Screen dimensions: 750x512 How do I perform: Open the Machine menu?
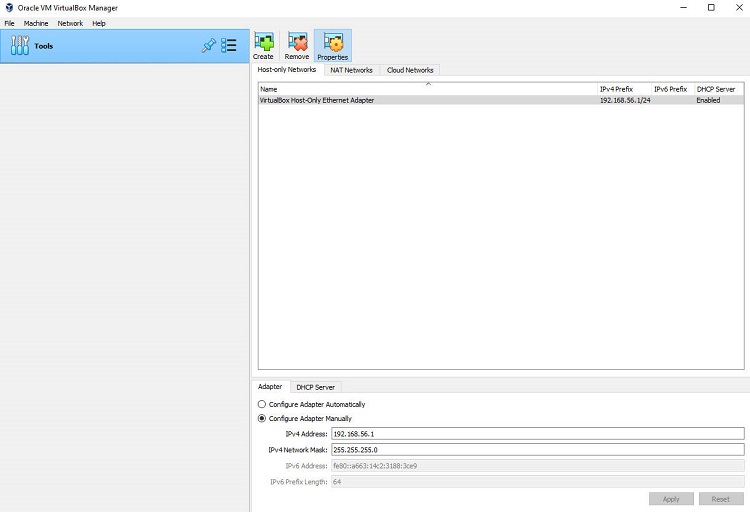[x=36, y=23]
